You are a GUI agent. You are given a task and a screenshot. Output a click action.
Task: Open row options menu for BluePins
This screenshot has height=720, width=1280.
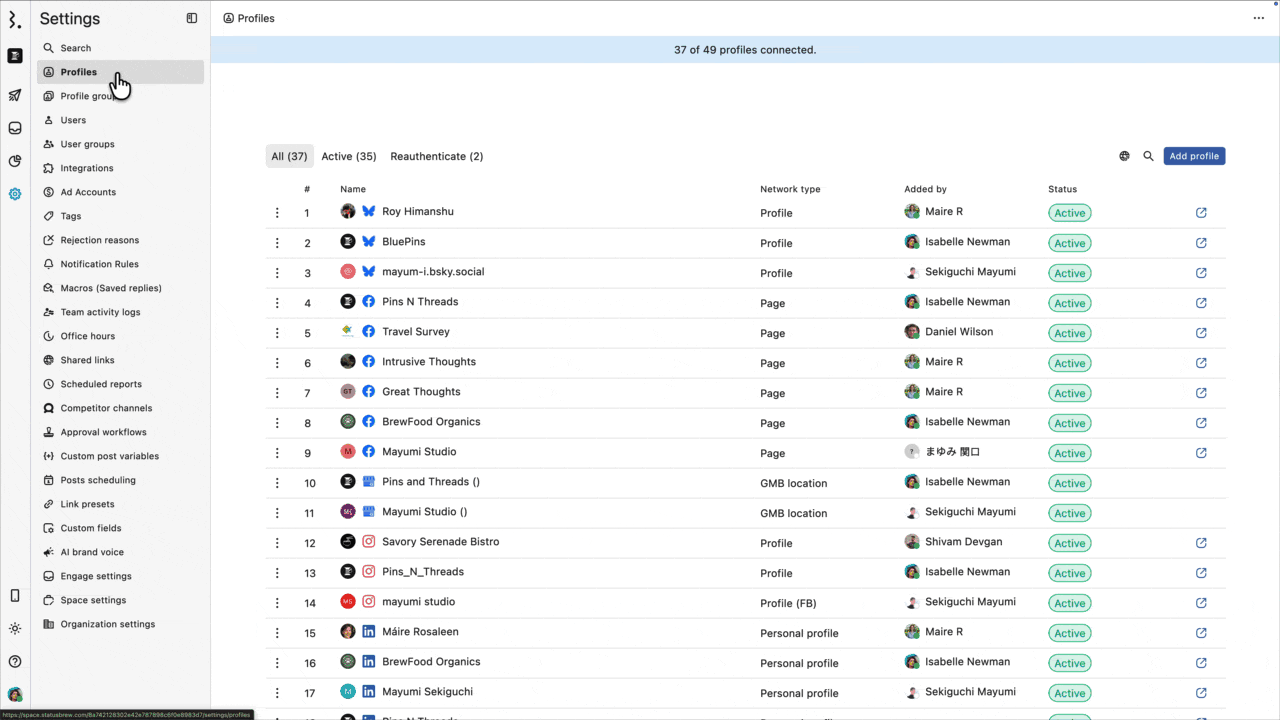tap(277, 243)
